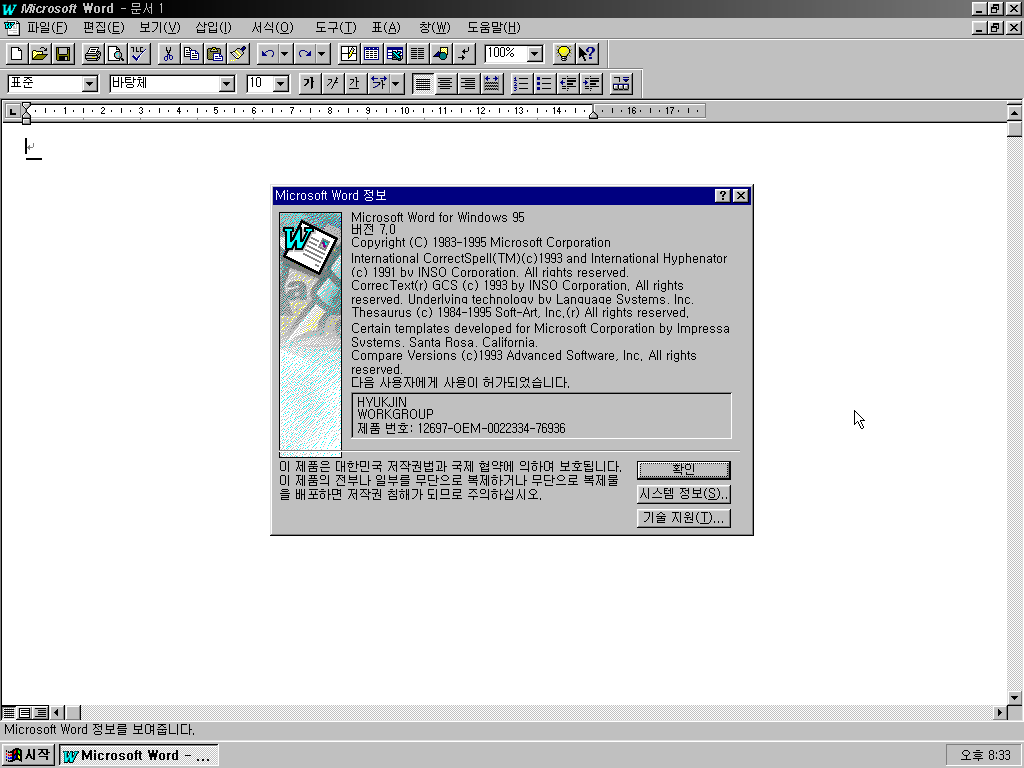Click the 확인 button in dialog
Image resolution: width=1024 pixels, height=768 pixels.
tap(684, 470)
